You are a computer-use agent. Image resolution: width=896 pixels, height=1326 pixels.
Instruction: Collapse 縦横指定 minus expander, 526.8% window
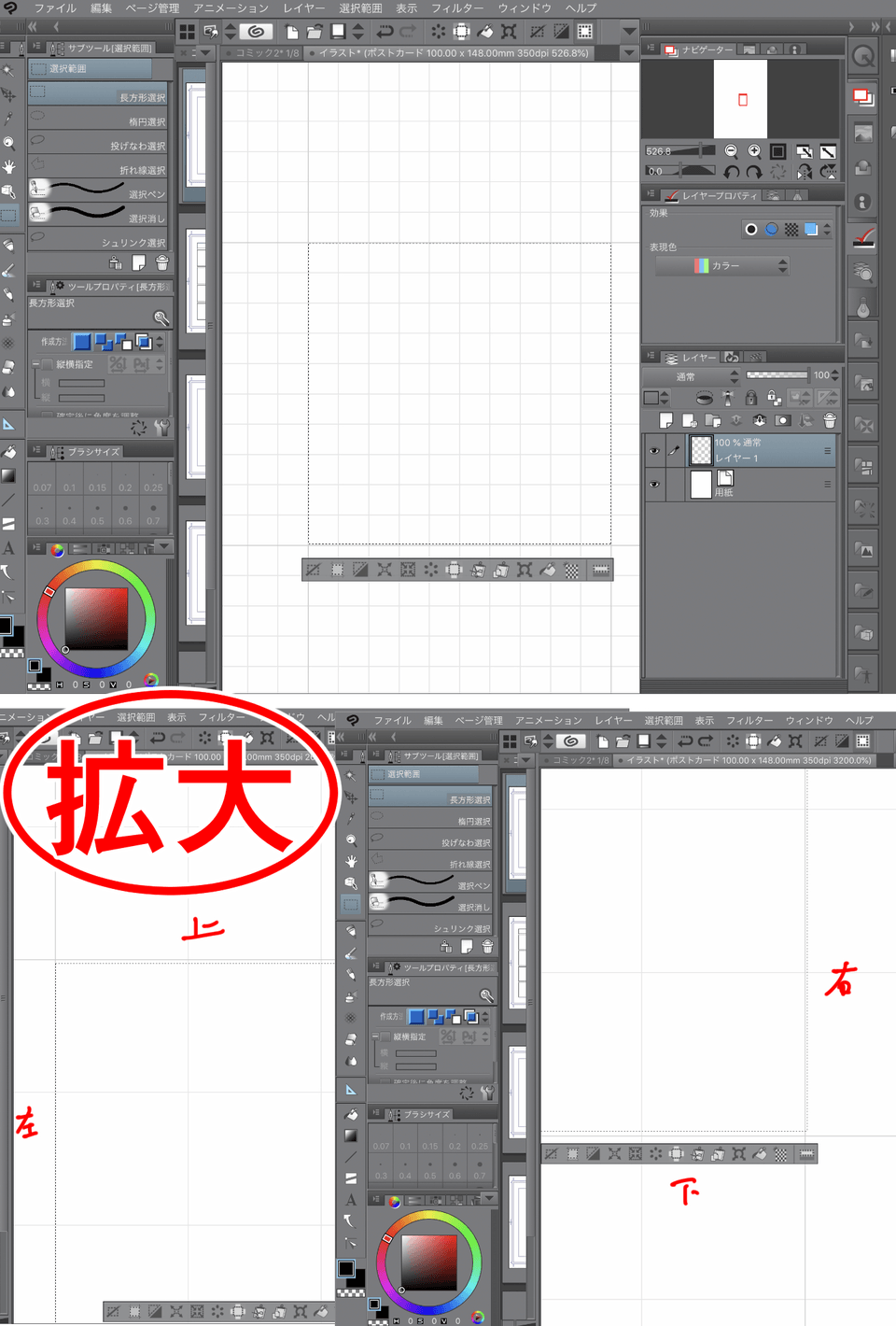click(x=35, y=364)
